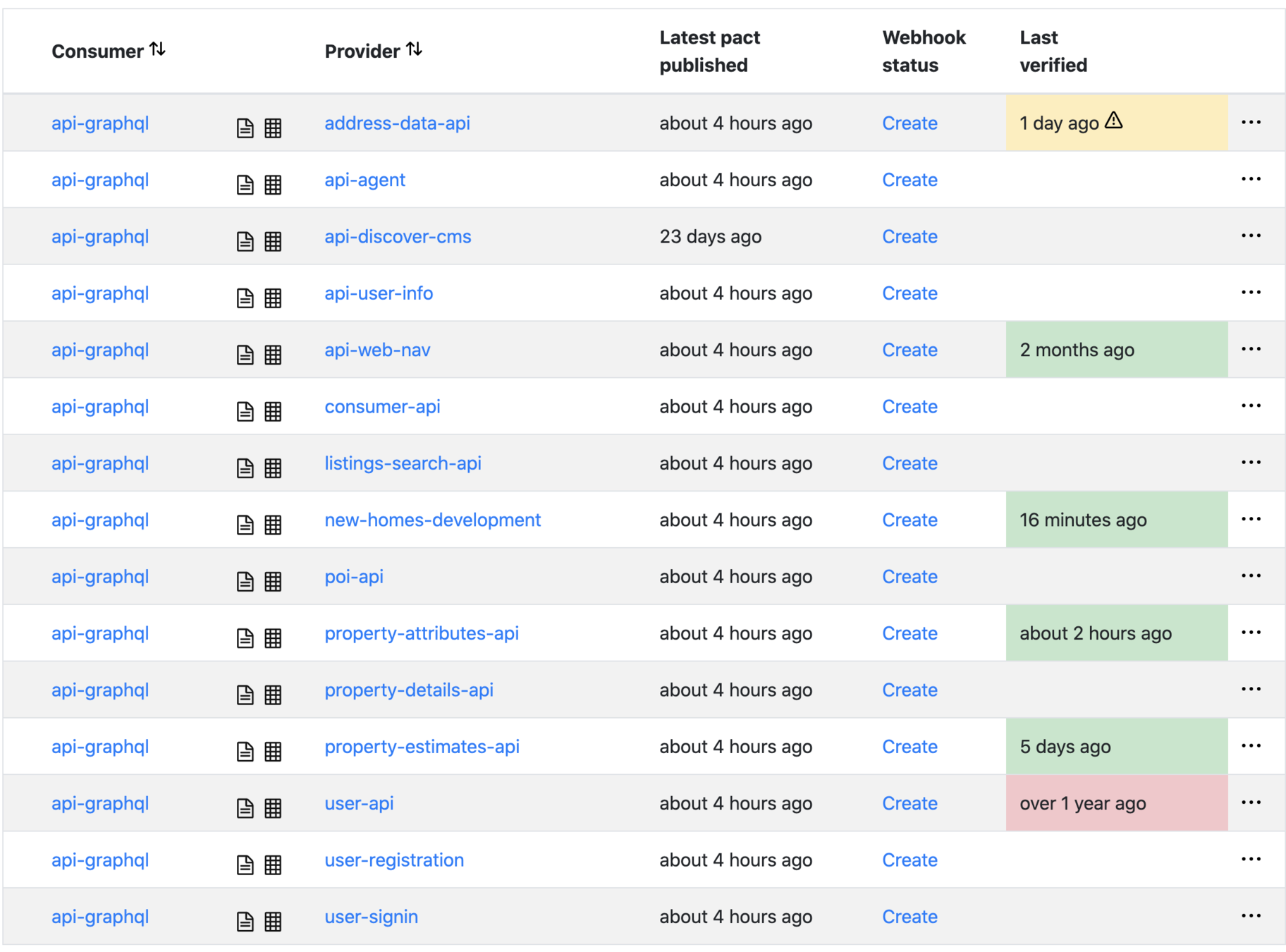Click the green '16 minutes ago' verification cell
1286x952 pixels.
click(1117, 520)
